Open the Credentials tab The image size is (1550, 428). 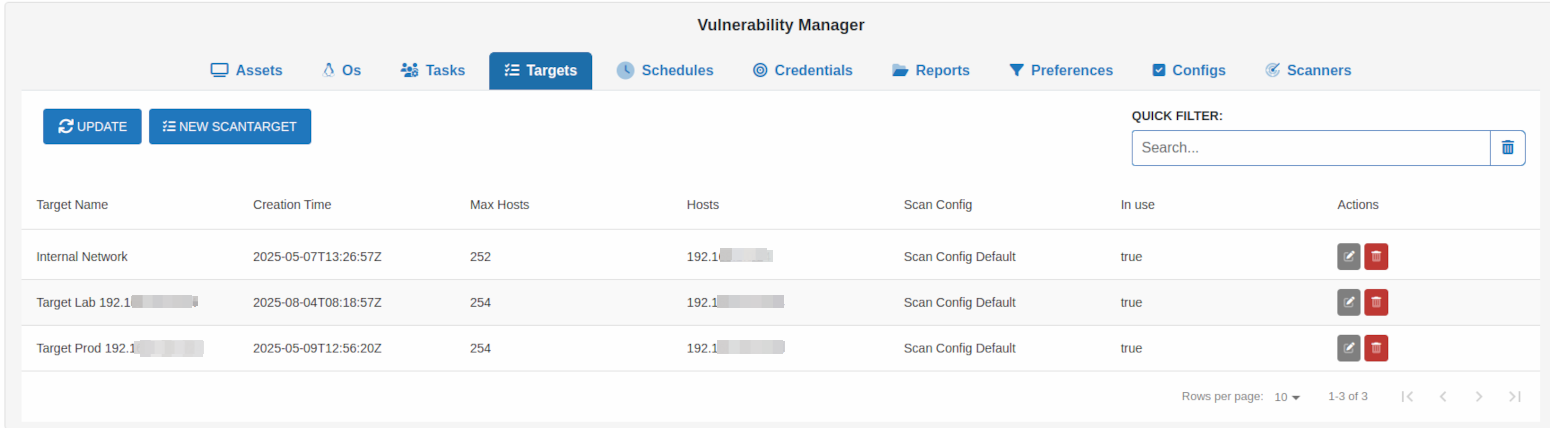click(802, 71)
